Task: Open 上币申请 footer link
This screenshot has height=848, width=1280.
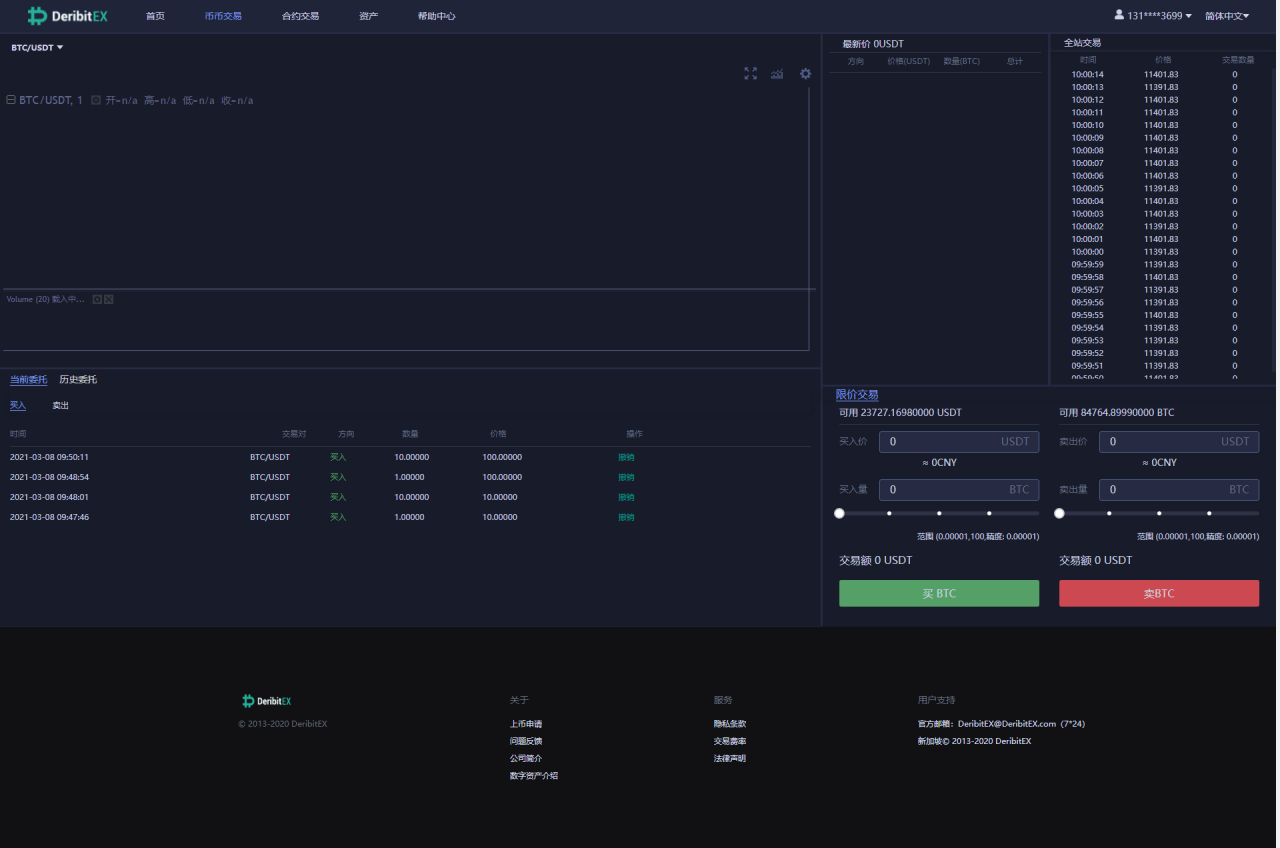Action: coord(526,724)
